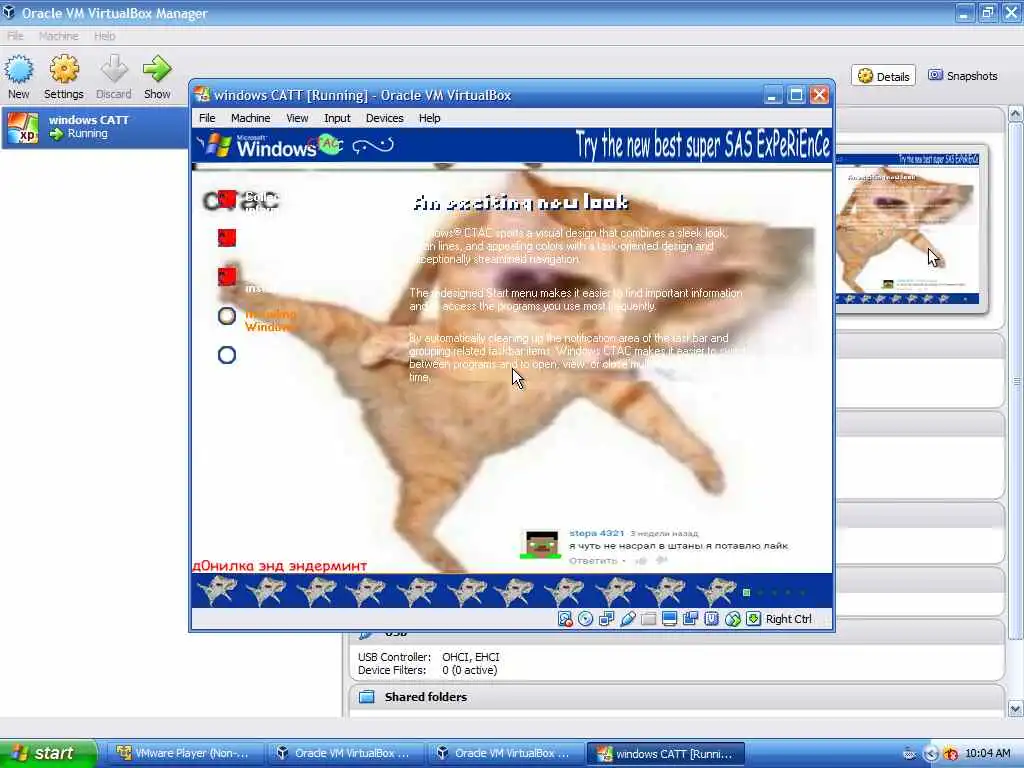
Task: Click the CPU virtualization chip status icon
Action: (712, 618)
